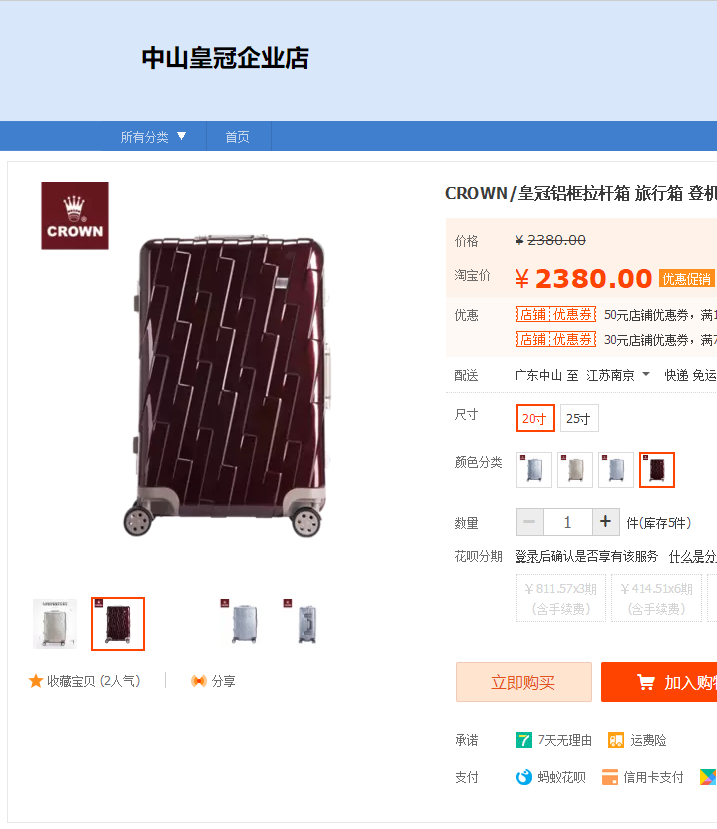Click the 信用卡支付 card icon
This screenshot has width=717, height=829.
[x=610, y=777]
